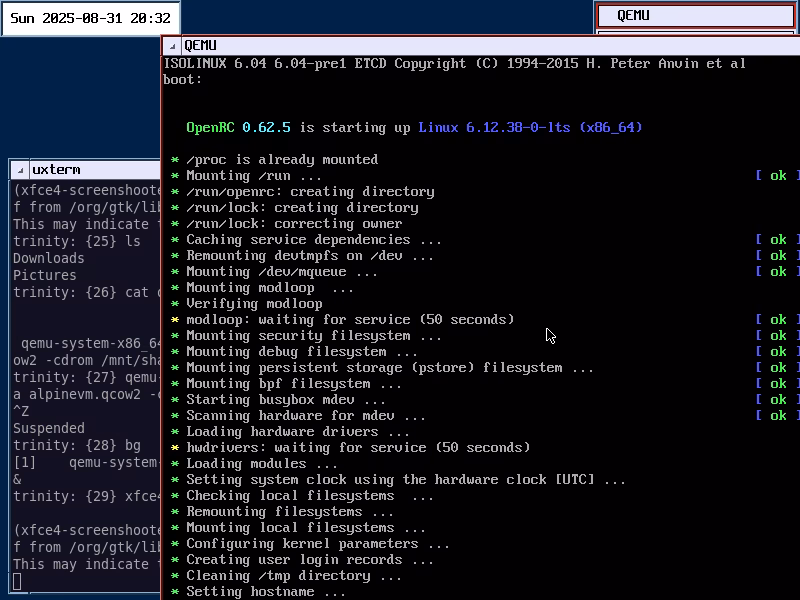Screen dimensions: 800x600
Task: Click the green asterisk beside Loading modules
Action: coord(175,464)
